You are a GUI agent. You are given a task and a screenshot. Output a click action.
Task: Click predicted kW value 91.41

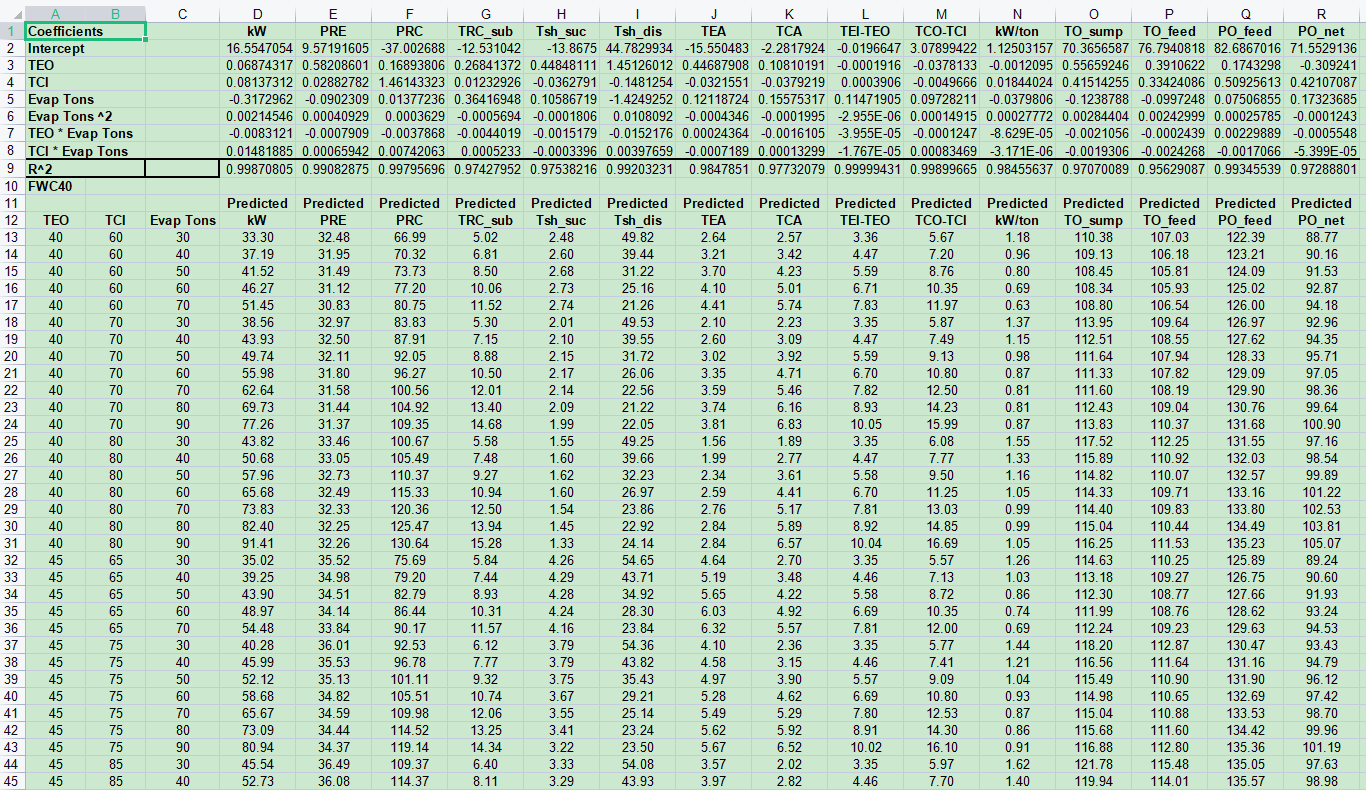coord(257,543)
